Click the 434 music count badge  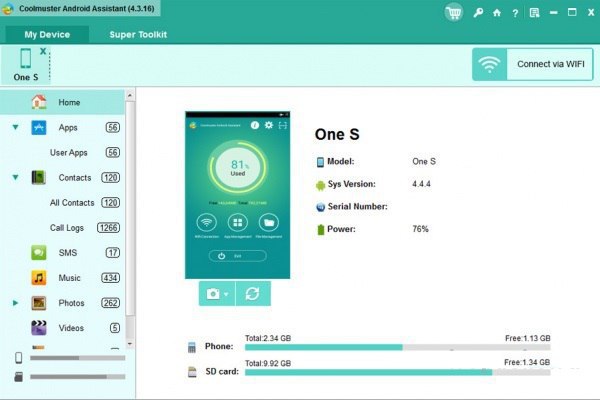point(110,278)
